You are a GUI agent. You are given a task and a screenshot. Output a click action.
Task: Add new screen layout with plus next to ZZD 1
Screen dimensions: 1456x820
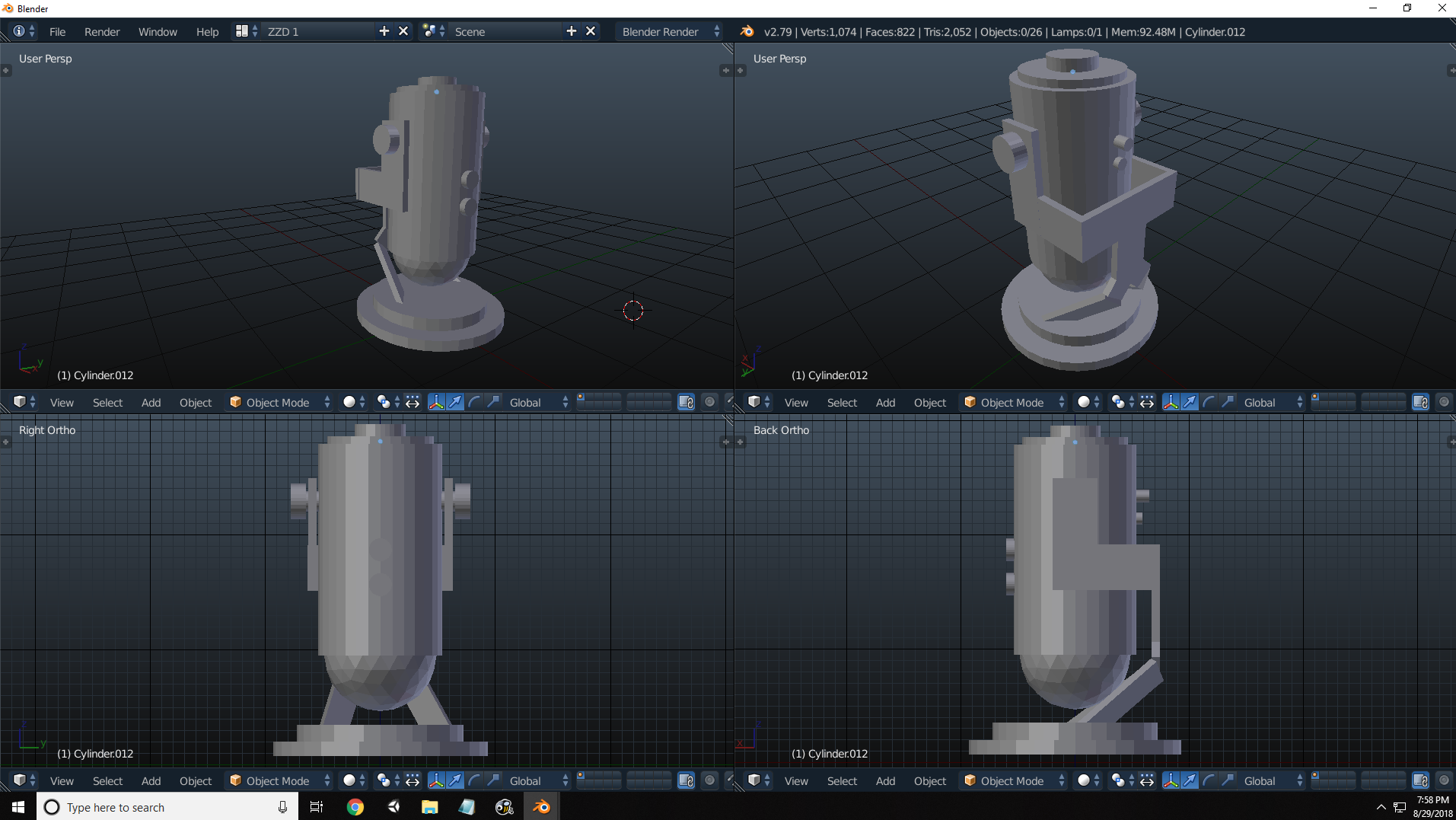(384, 31)
